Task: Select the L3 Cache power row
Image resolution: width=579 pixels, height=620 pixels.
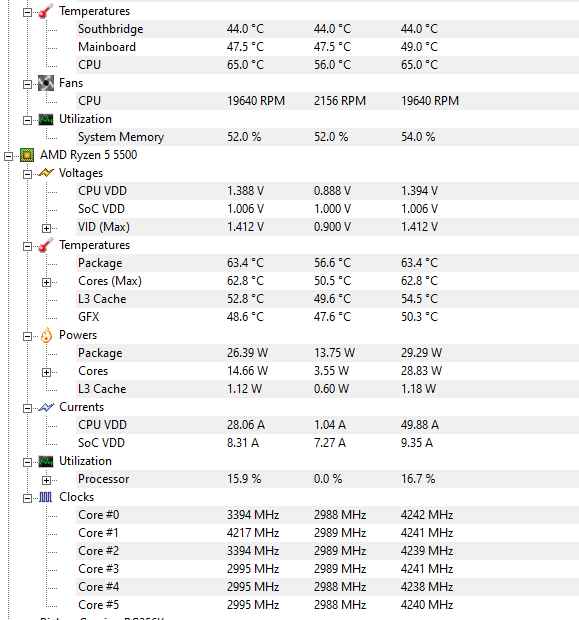Action: pos(327,389)
